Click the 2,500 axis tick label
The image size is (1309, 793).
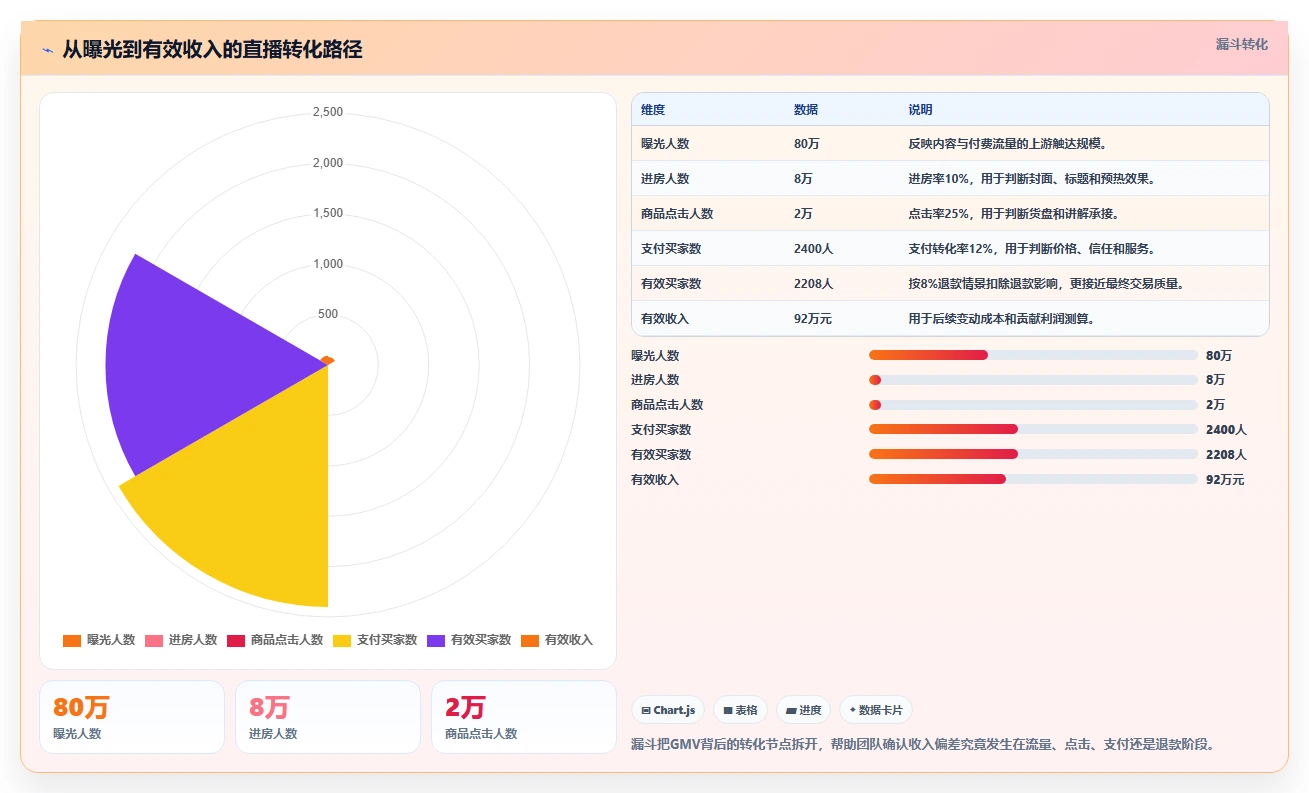(328, 112)
